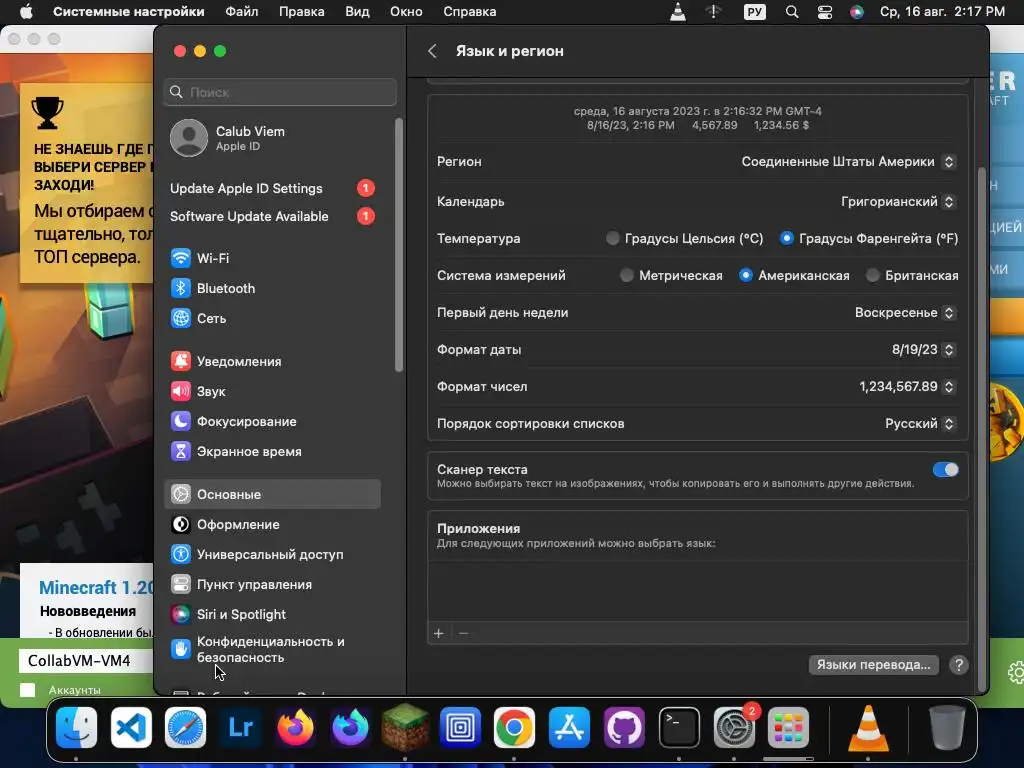Launch Lightroom from the Dock

click(x=240, y=727)
